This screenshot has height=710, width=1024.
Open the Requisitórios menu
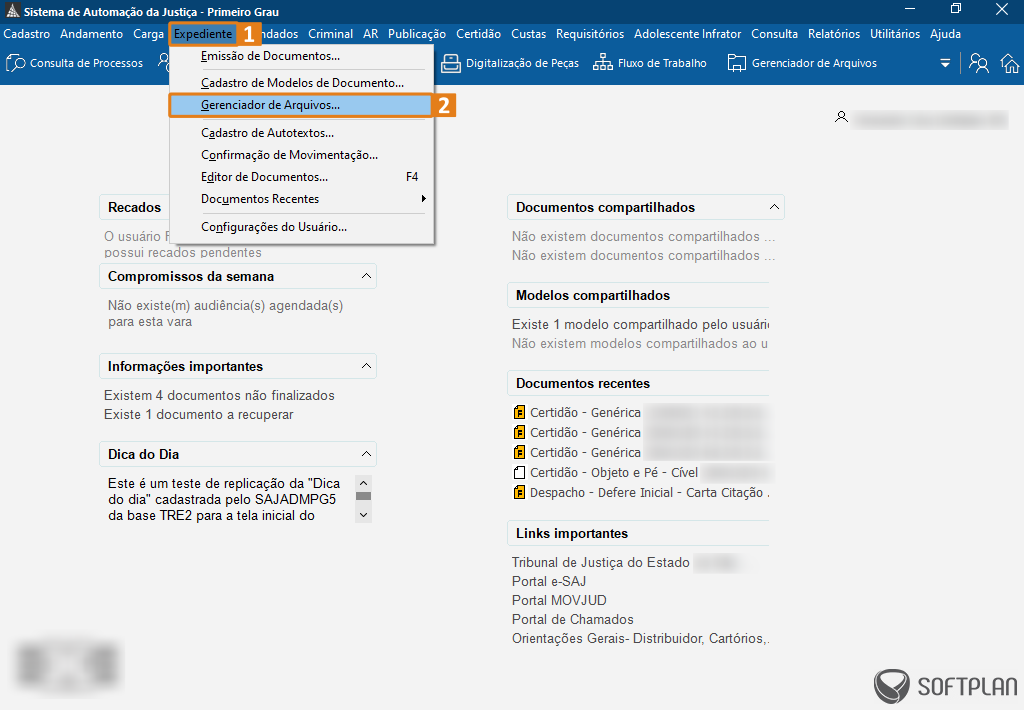point(590,34)
